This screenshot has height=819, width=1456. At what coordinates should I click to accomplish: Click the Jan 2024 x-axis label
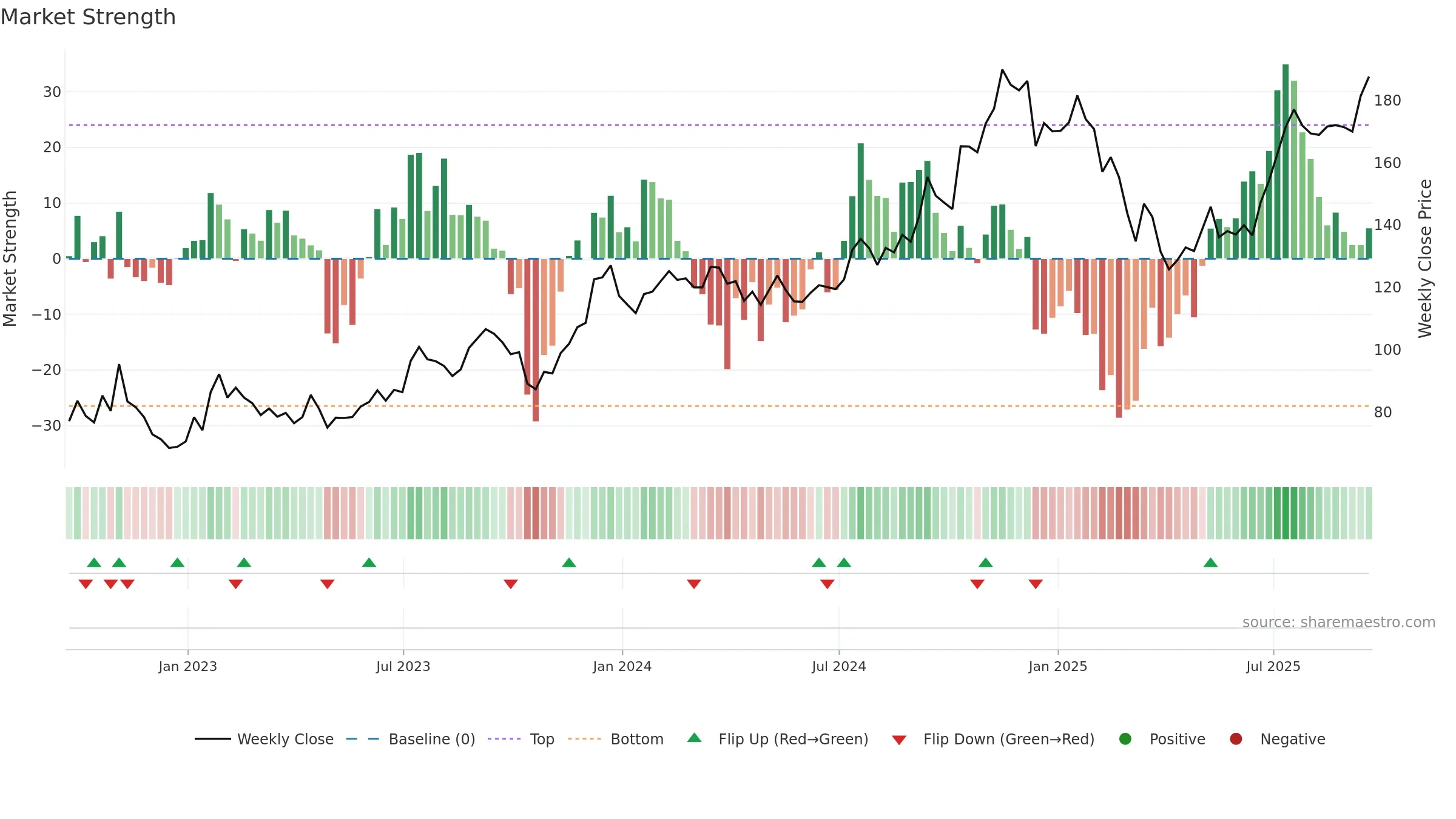click(x=622, y=666)
